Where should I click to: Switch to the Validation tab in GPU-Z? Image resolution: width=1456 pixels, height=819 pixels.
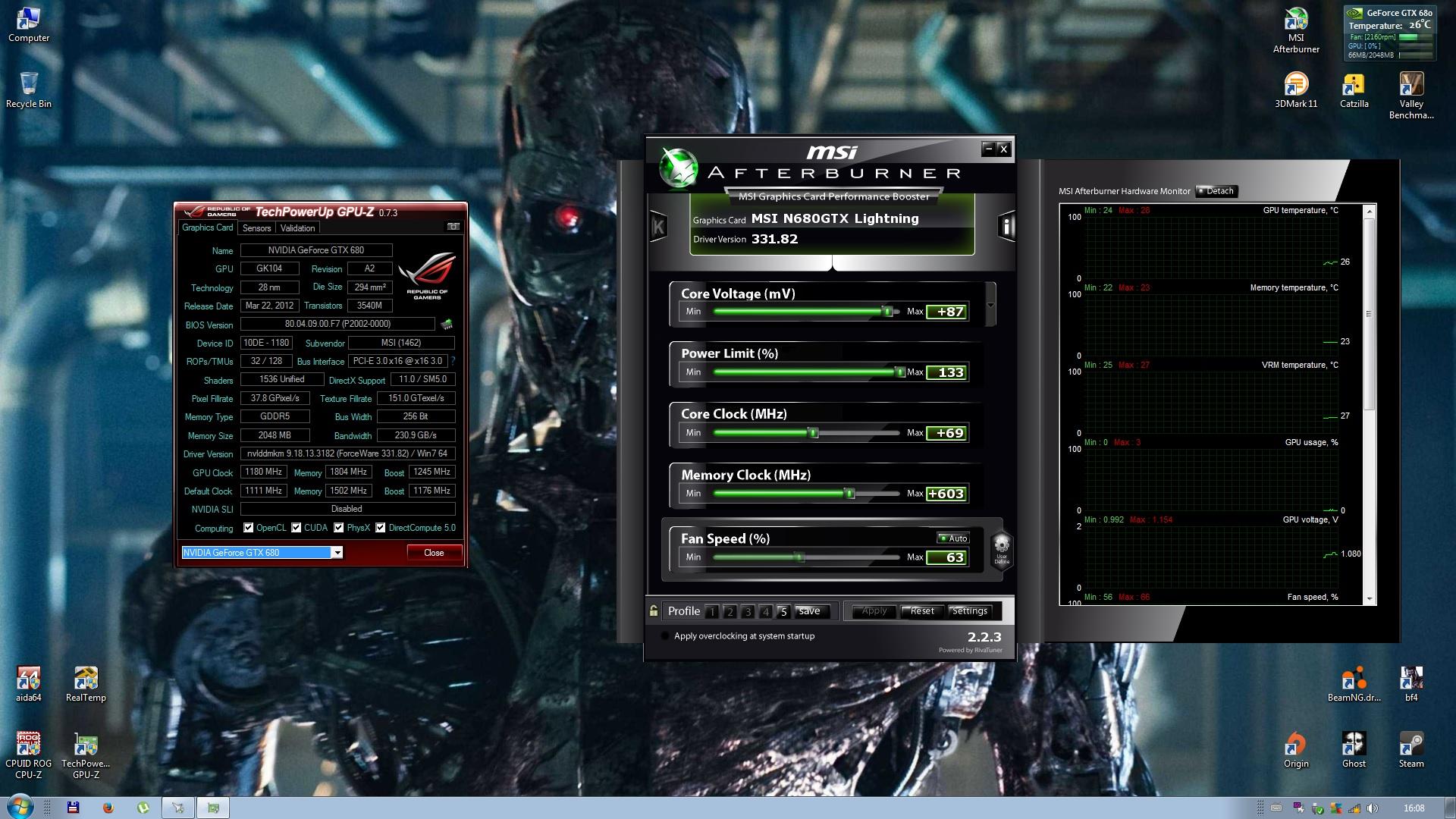pos(297,227)
